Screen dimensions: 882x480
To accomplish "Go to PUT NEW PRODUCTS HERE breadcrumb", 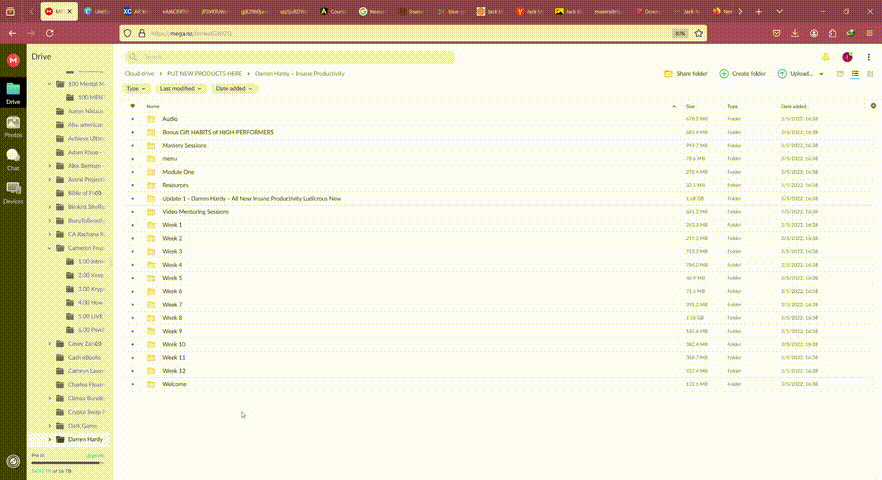I will pos(204,74).
